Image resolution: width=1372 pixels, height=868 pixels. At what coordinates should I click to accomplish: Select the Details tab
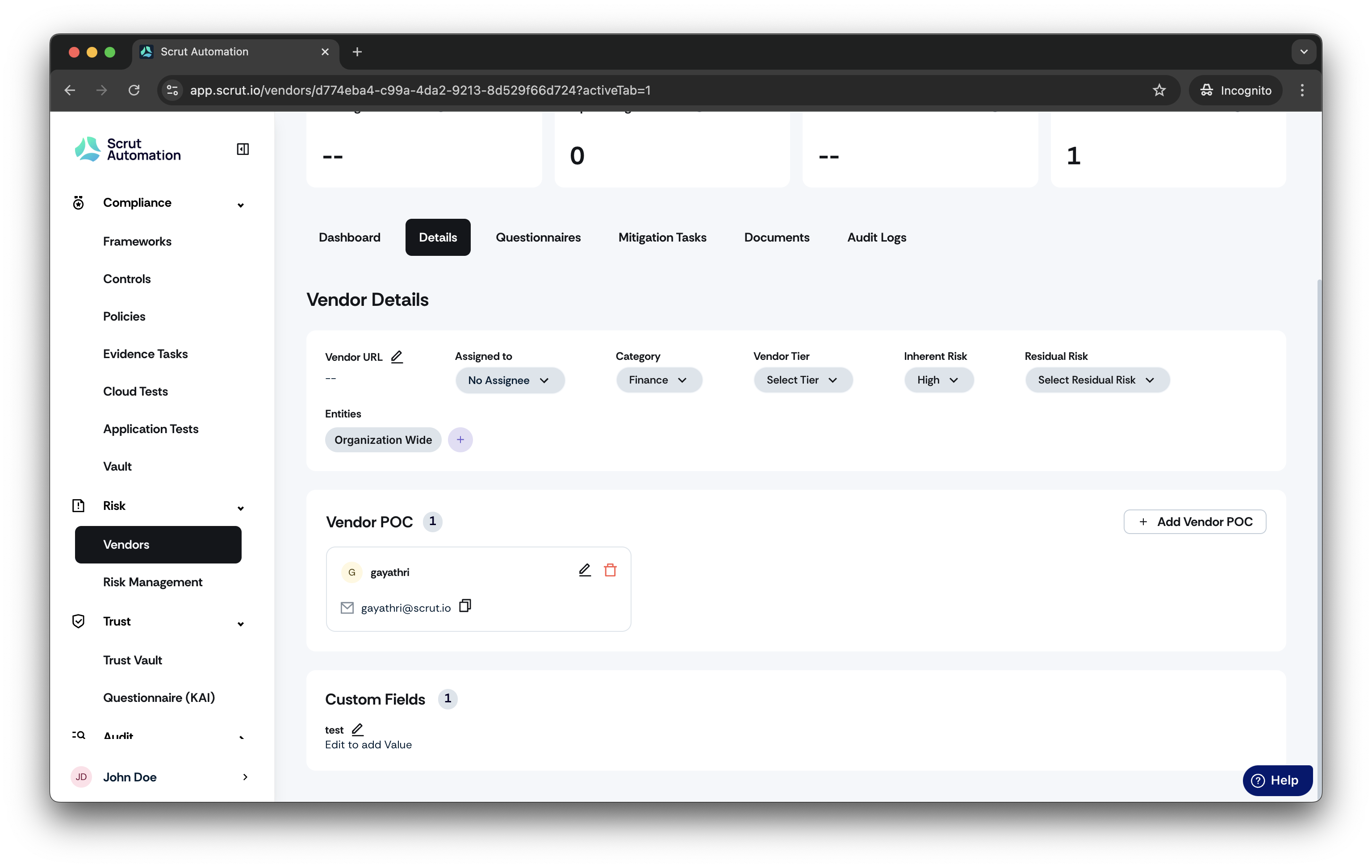438,237
